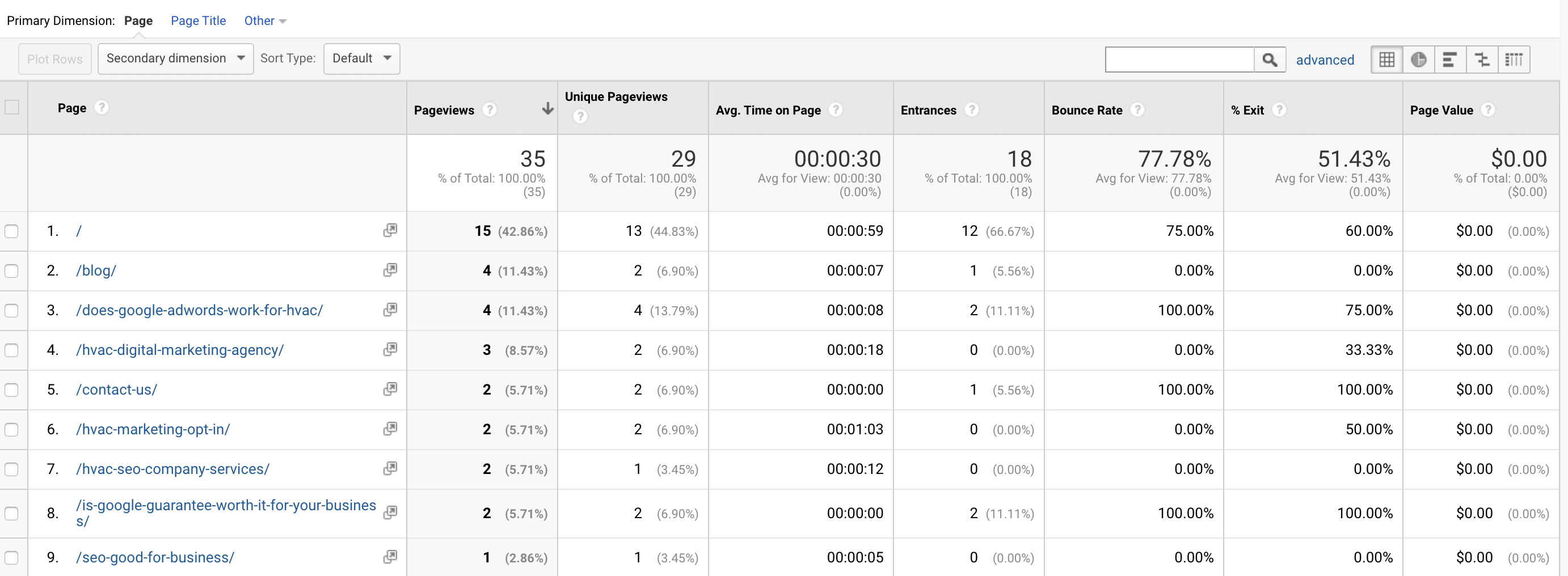Image resolution: width=1568 pixels, height=576 pixels.
Task: Check row 4 checkbox for hvac-digital-marketing-agency
Action: (x=11, y=350)
